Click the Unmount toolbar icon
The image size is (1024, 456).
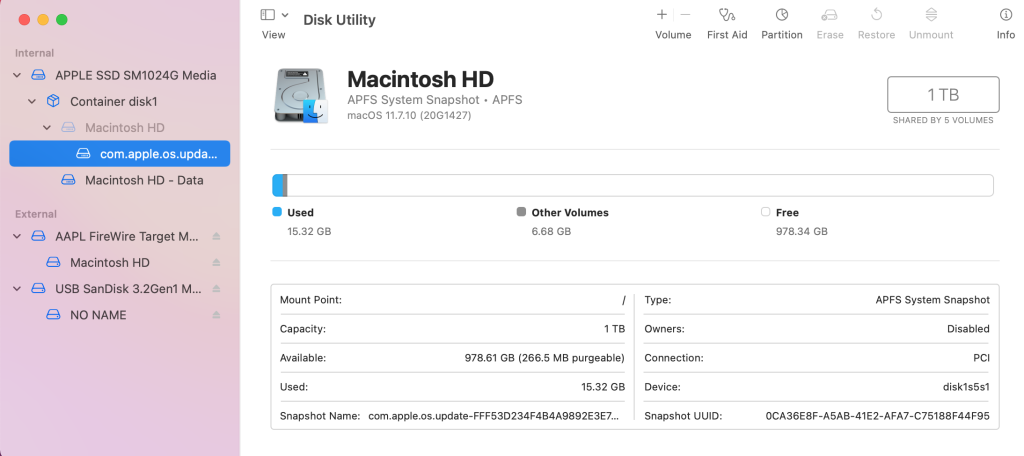[931, 14]
